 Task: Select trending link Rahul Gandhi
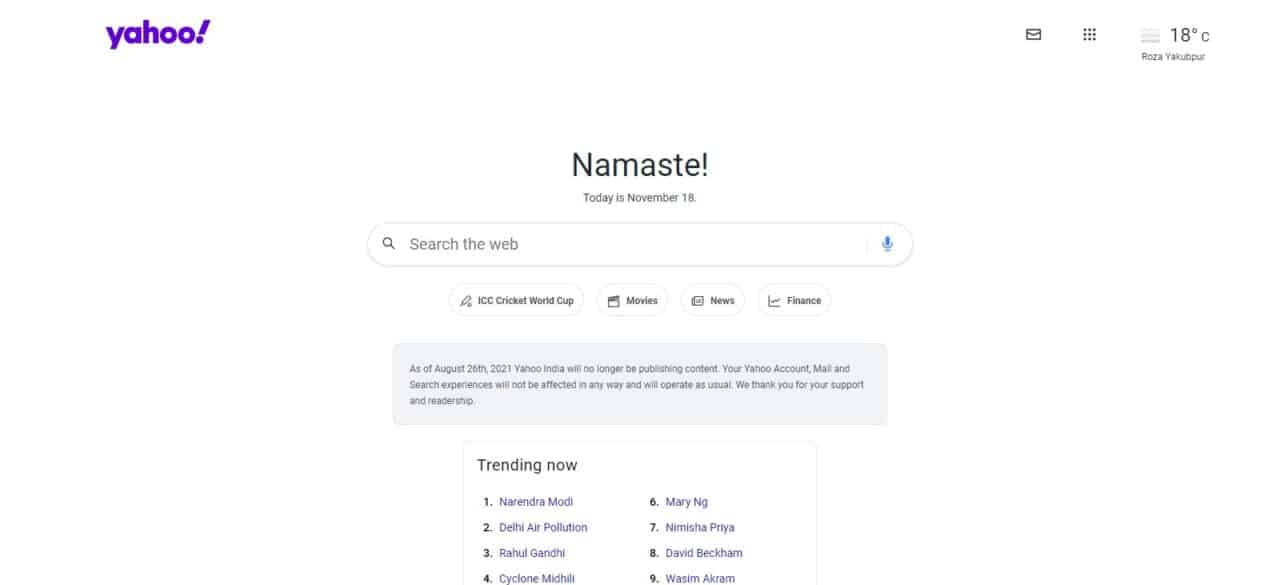[532, 553]
